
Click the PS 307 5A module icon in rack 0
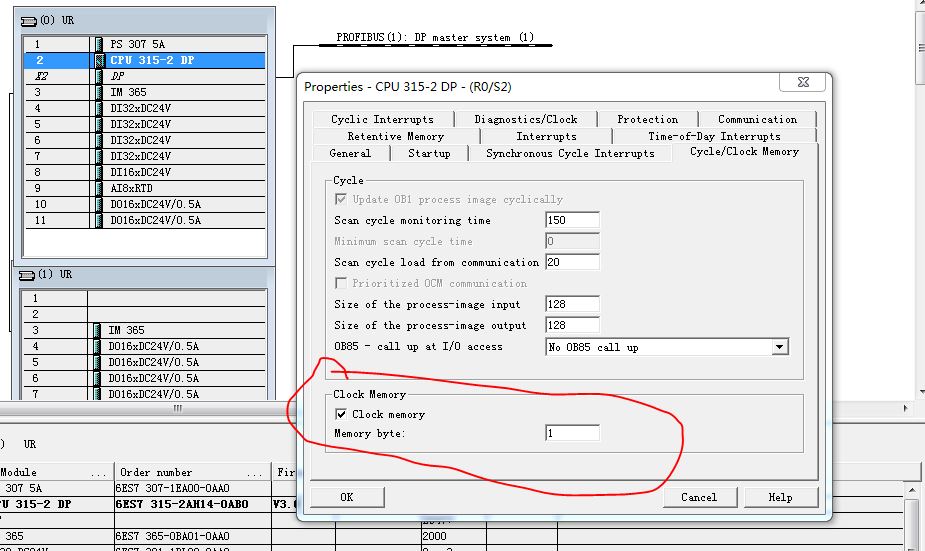pos(99,44)
